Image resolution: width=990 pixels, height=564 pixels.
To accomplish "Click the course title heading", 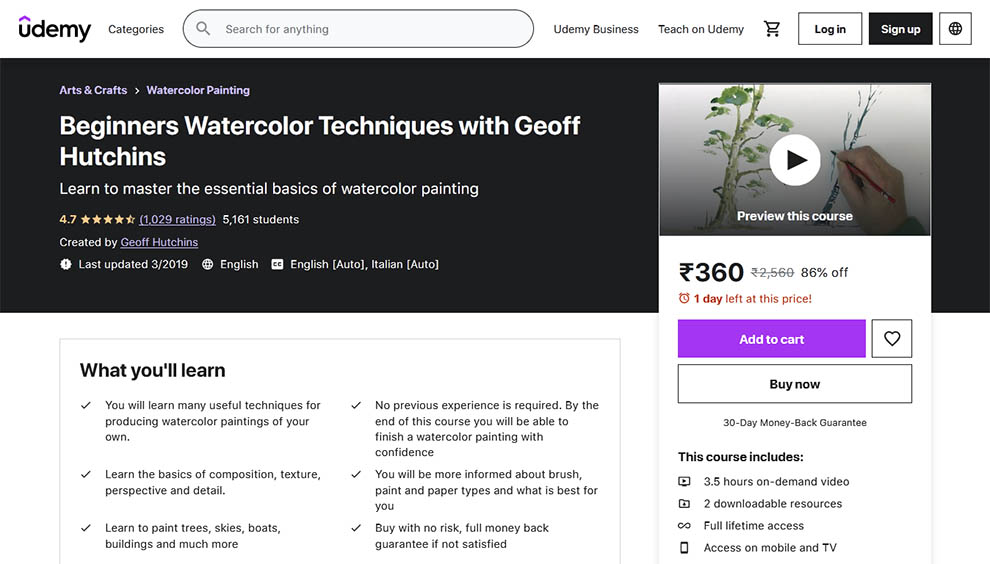I will coord(319,141).
